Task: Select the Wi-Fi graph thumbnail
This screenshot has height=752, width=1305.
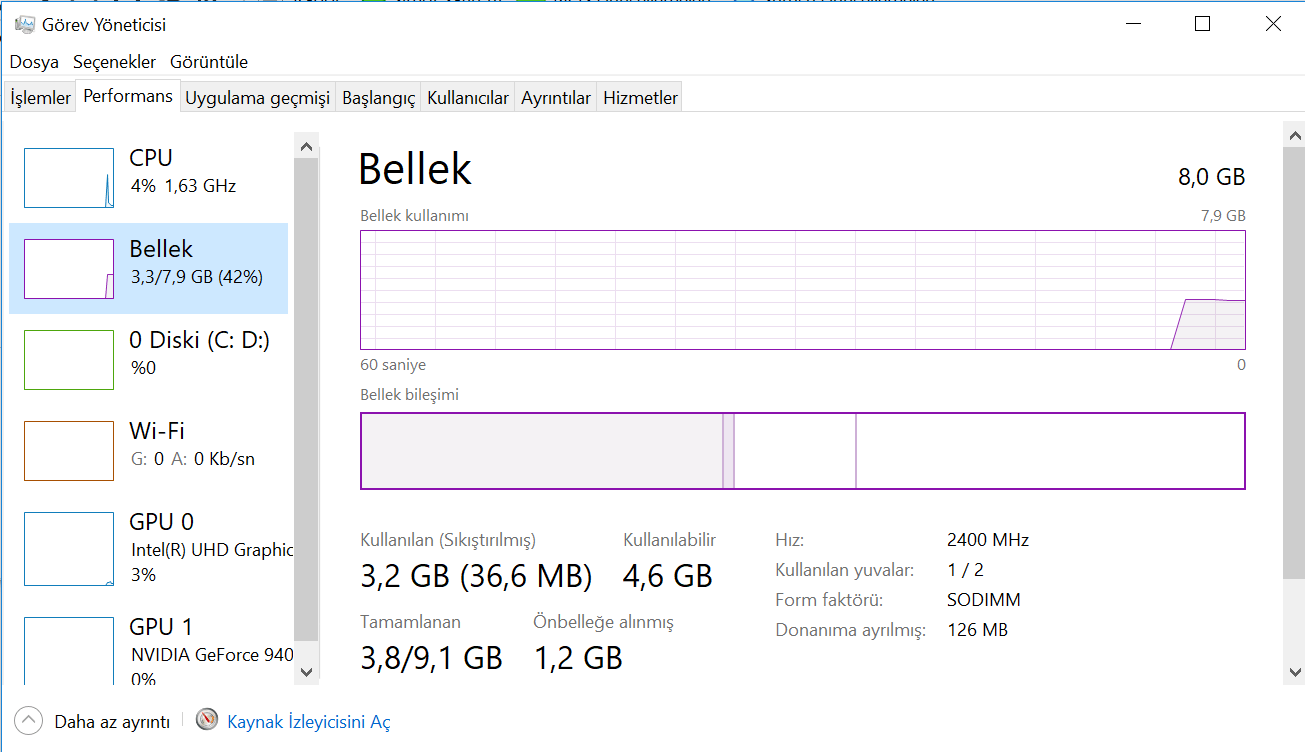Action: pyautogui.click(x=69, y=451)
